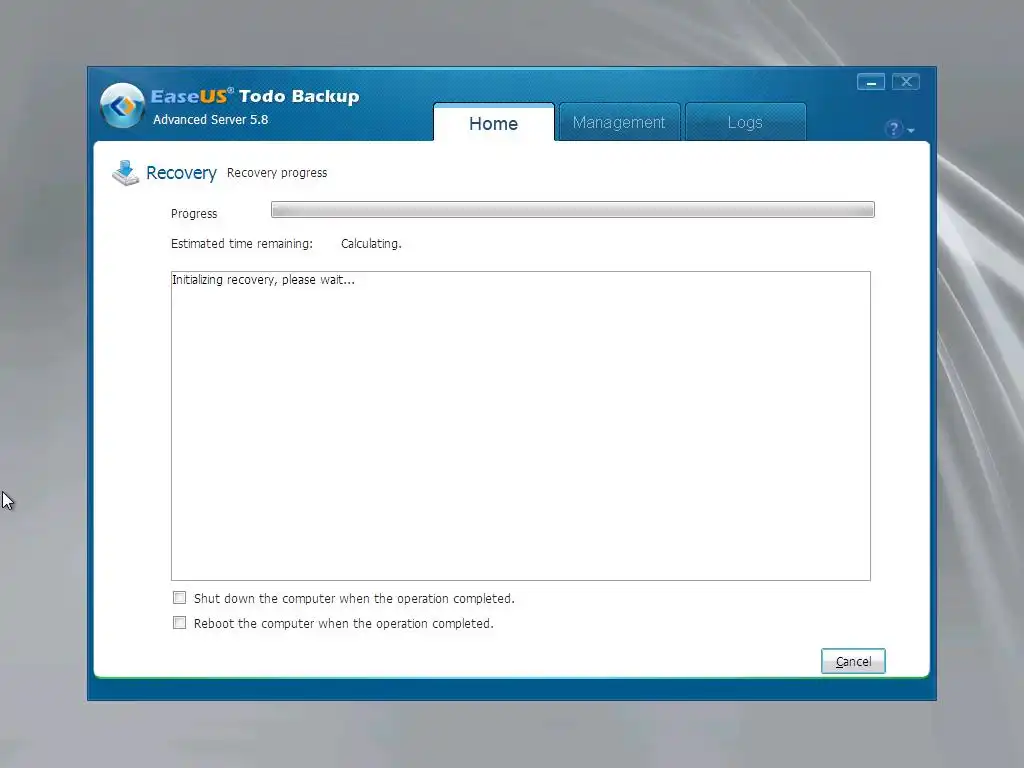Click inside the recovery log box
1024x768 pixels.
pyautogui.click(x=520, y=426)
